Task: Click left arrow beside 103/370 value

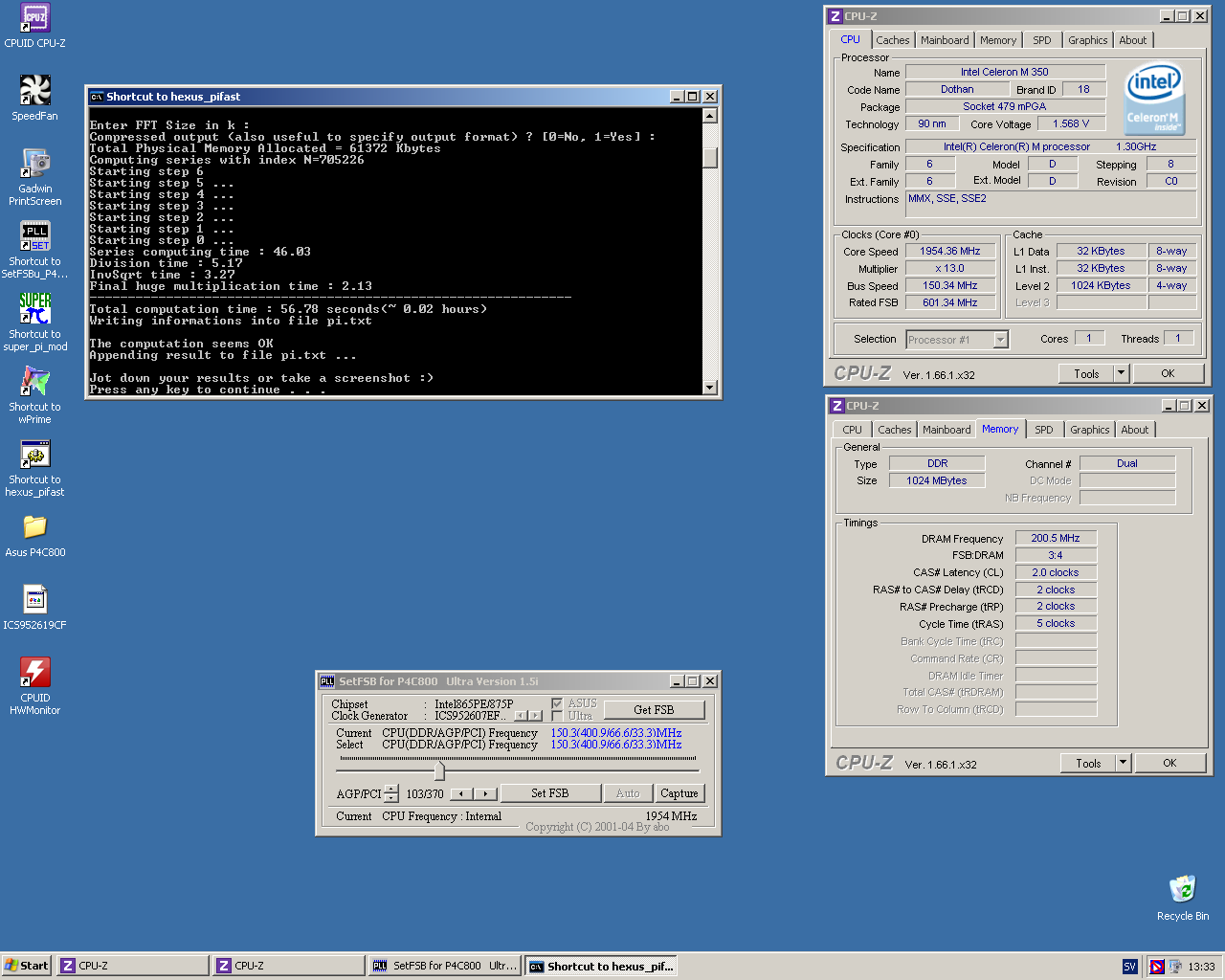Action: [461, 793]
